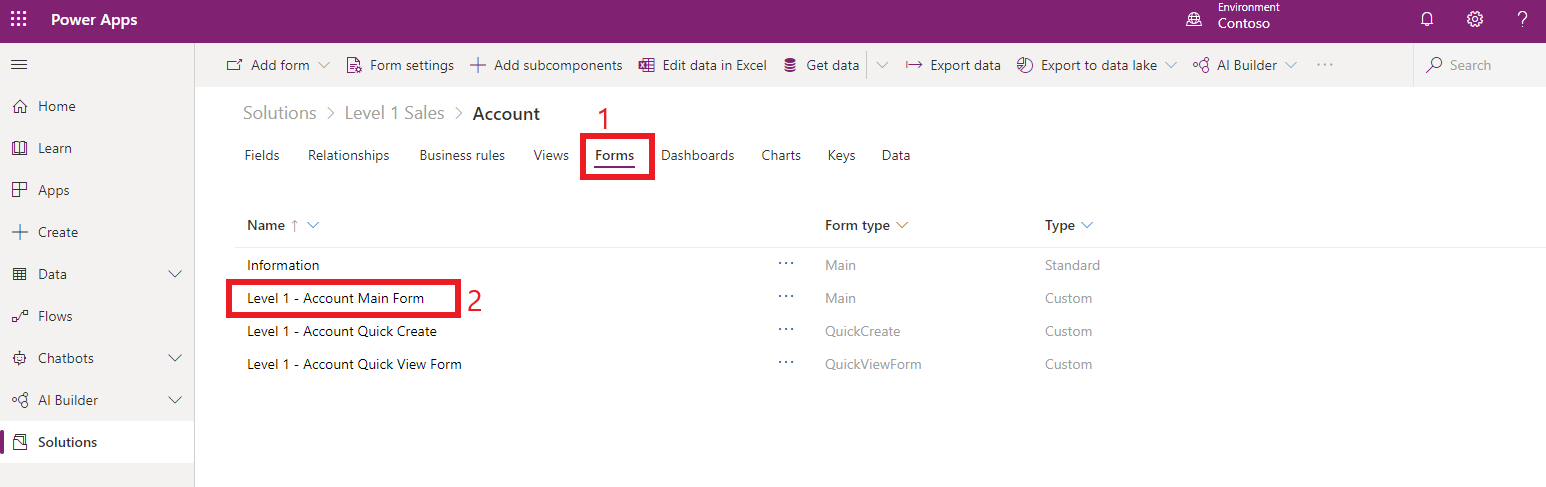Viewport: 1546px width, 487px height.
Task: Open more options for Quick View Form
Action: tap(786, 362)
